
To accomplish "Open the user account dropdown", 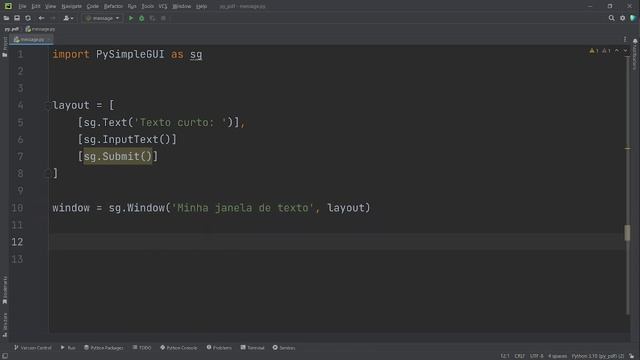I will point(68,18).
